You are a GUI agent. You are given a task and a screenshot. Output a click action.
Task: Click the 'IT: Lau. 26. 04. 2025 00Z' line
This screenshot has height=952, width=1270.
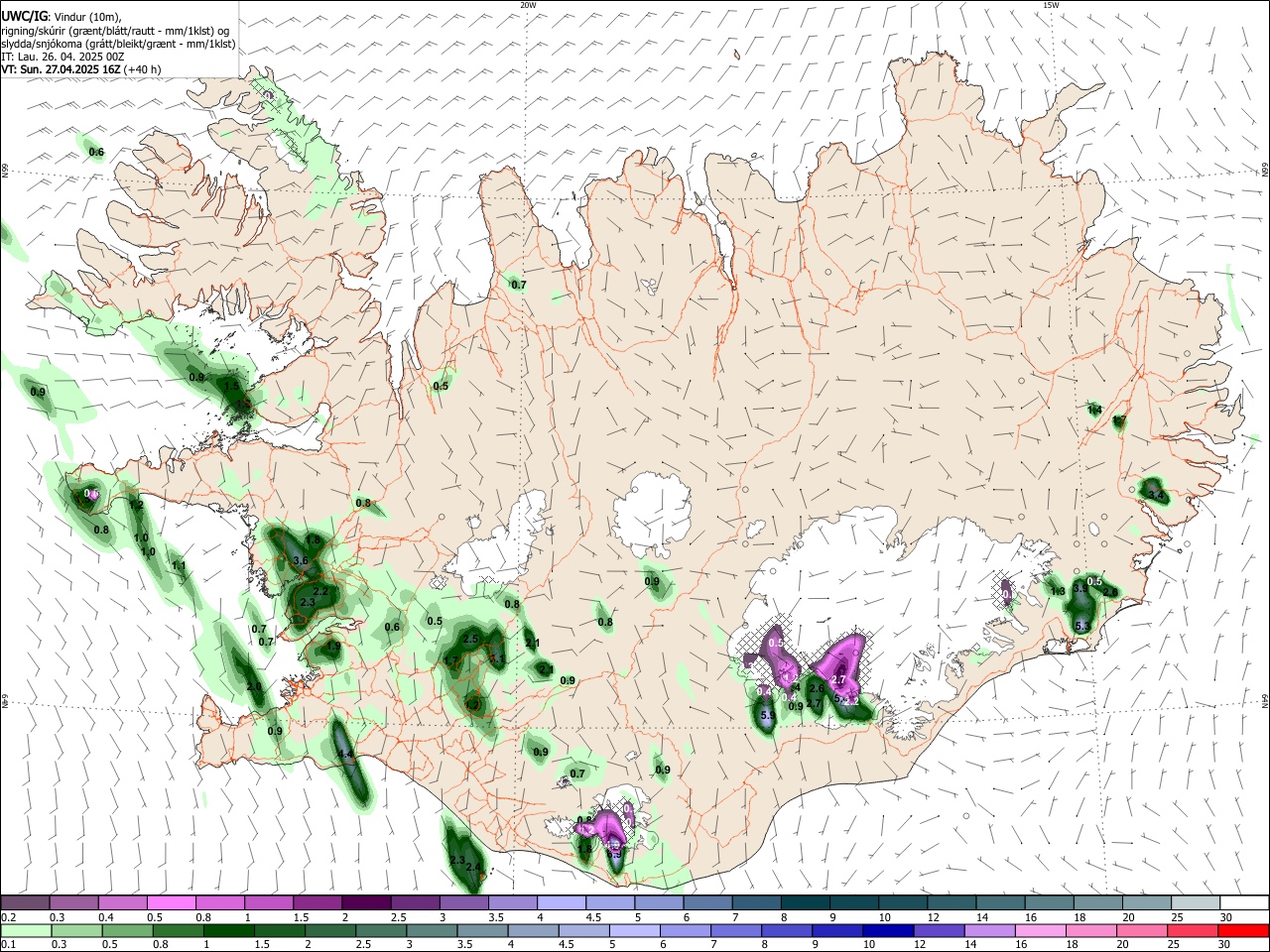(x=63, y=57)
